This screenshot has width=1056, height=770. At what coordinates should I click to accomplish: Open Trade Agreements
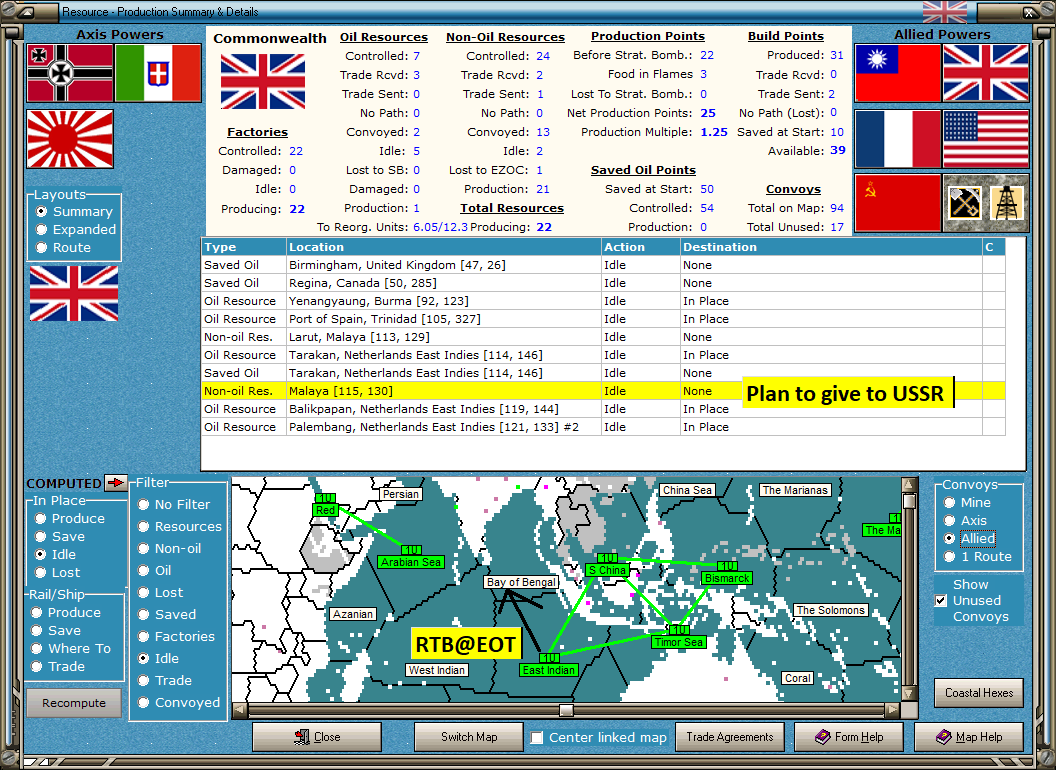pos(729,737)
